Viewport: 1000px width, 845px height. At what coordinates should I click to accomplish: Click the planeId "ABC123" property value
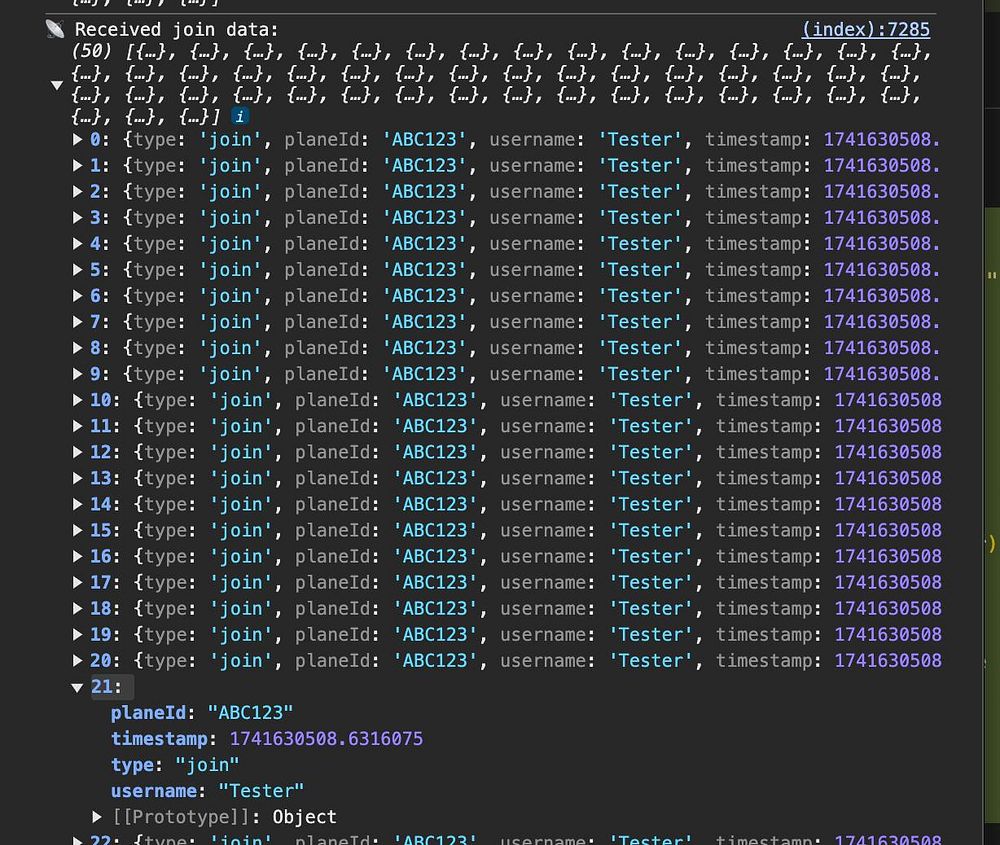tap(250, 712)
